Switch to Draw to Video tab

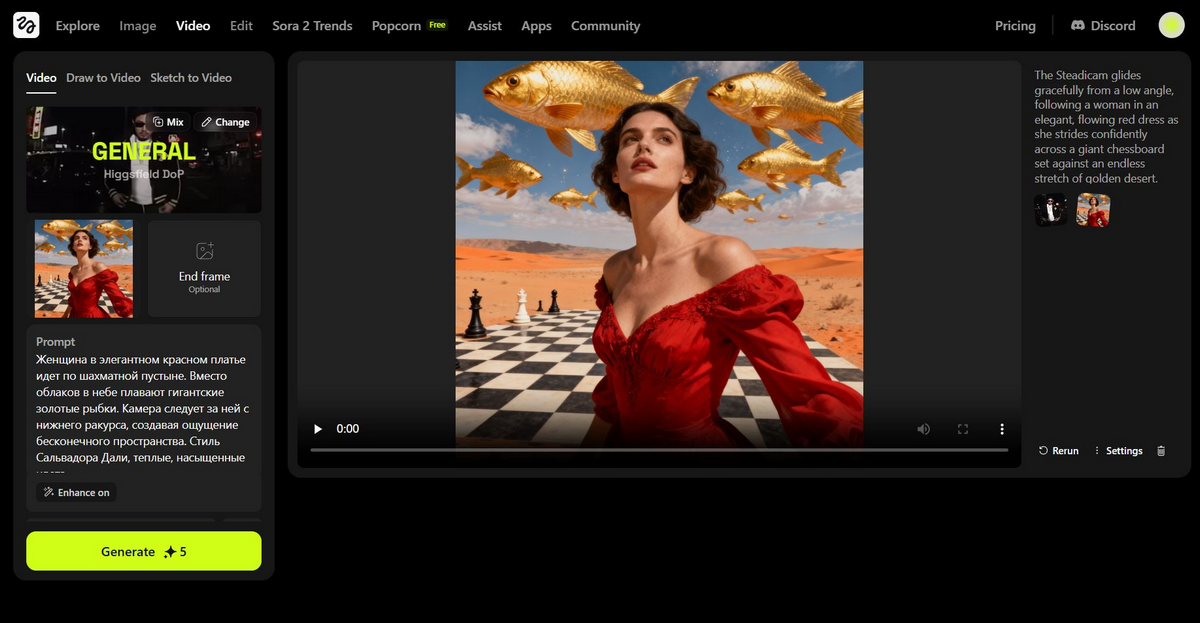click(x=103, y=78)
